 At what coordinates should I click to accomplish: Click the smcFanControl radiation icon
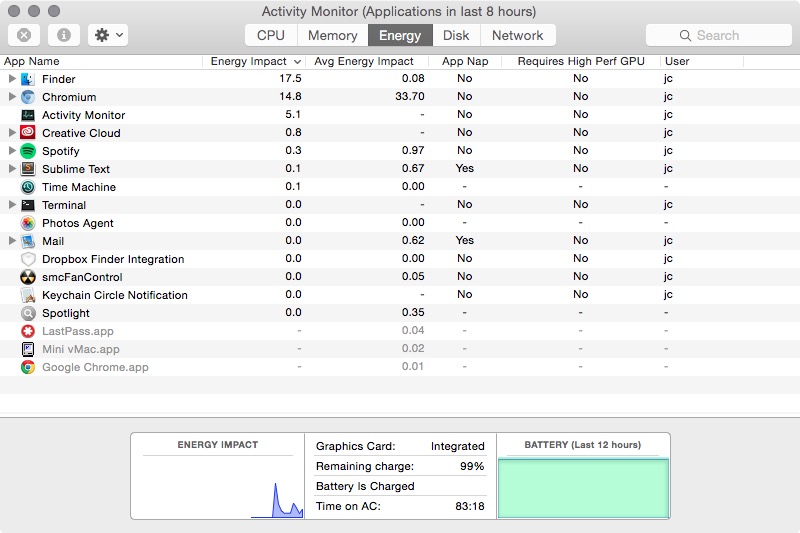pos(28,277)
